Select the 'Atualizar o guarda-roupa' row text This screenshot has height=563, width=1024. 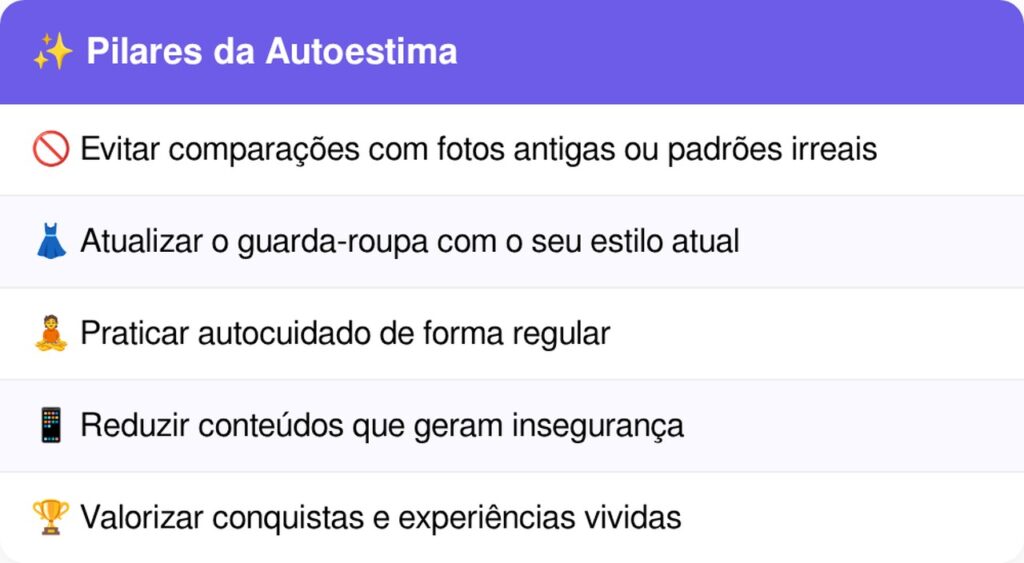[x=409, y=242]
